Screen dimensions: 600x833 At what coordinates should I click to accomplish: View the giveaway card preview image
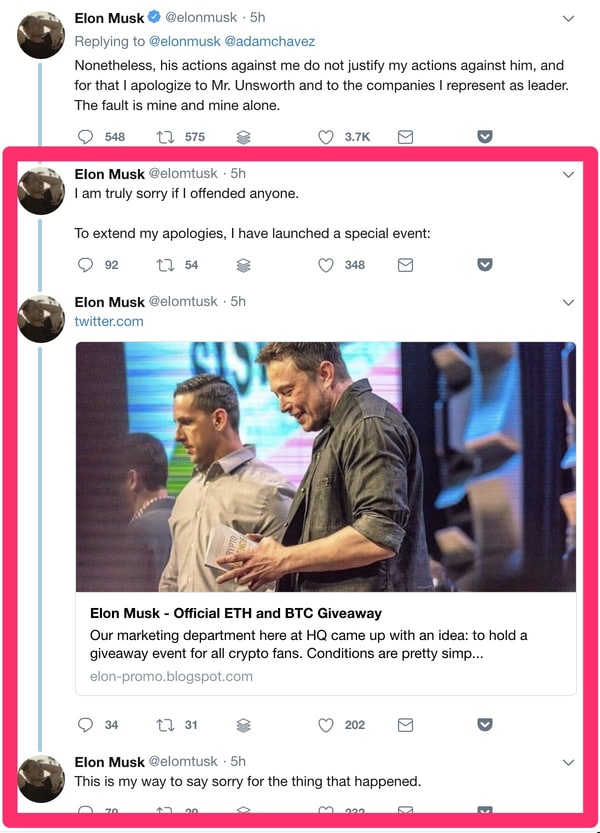(x=326, y=466)
